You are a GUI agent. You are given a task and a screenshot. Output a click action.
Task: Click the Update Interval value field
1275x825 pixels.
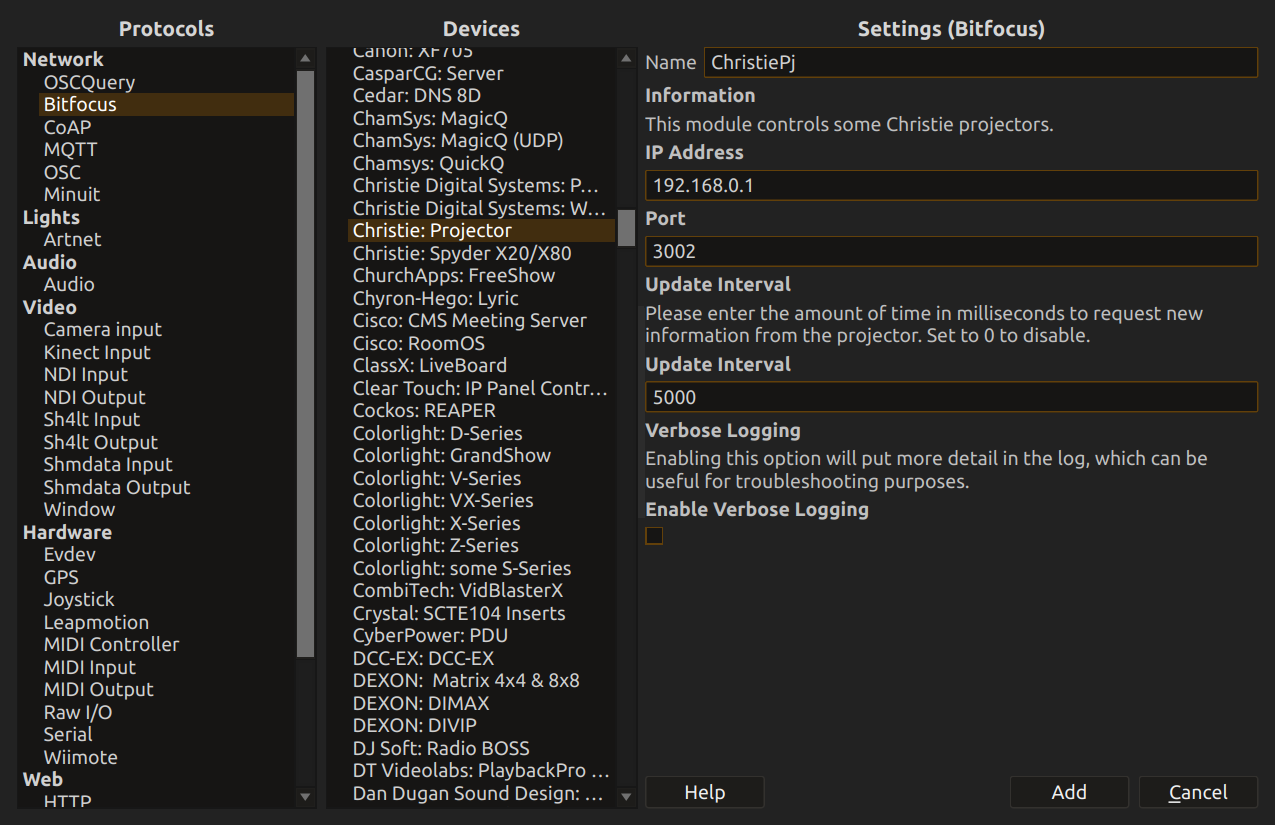950,397
